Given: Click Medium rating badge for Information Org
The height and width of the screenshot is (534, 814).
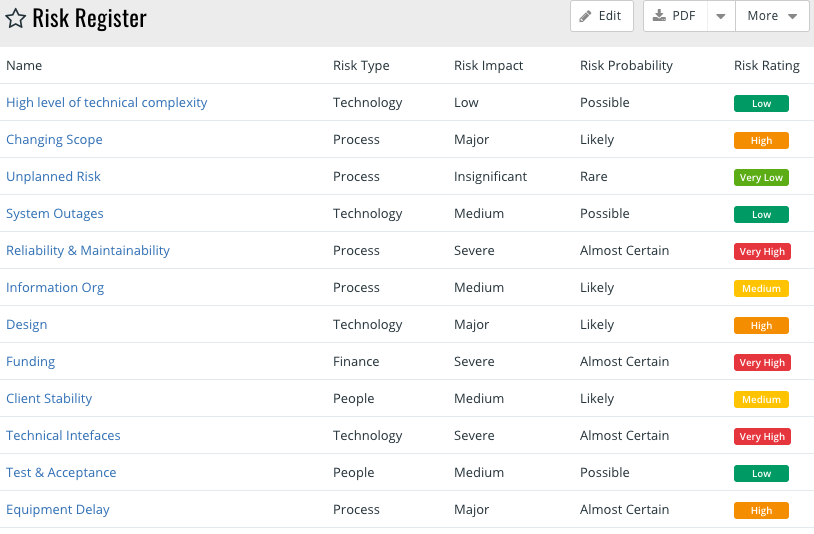Looking at the screenshot, I should point(761,289).
